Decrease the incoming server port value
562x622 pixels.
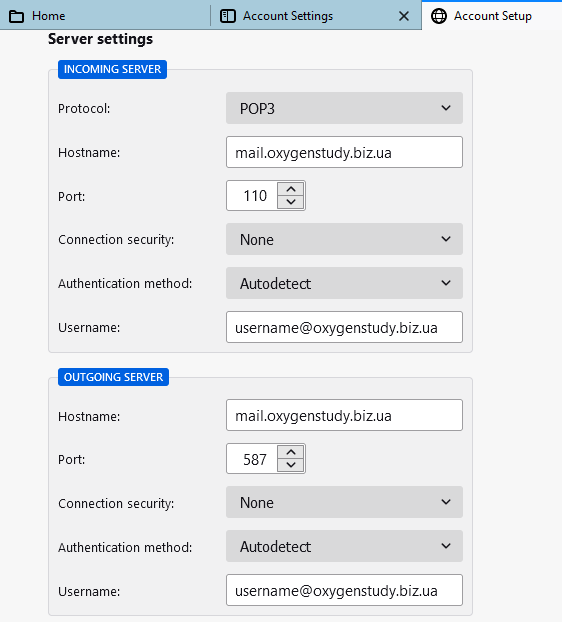(291, 202)
